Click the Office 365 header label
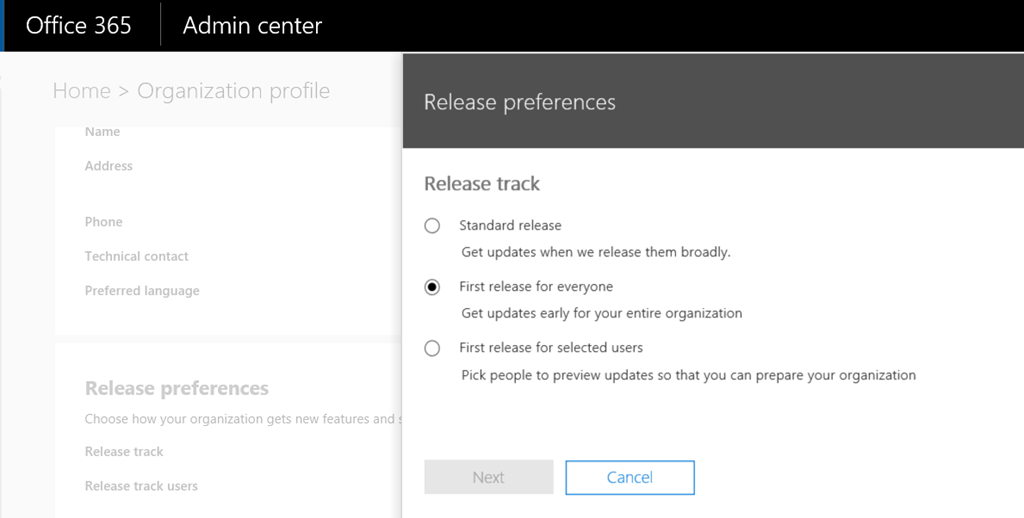The height and width of the screenshot is (518, 1024). [78, 25]
